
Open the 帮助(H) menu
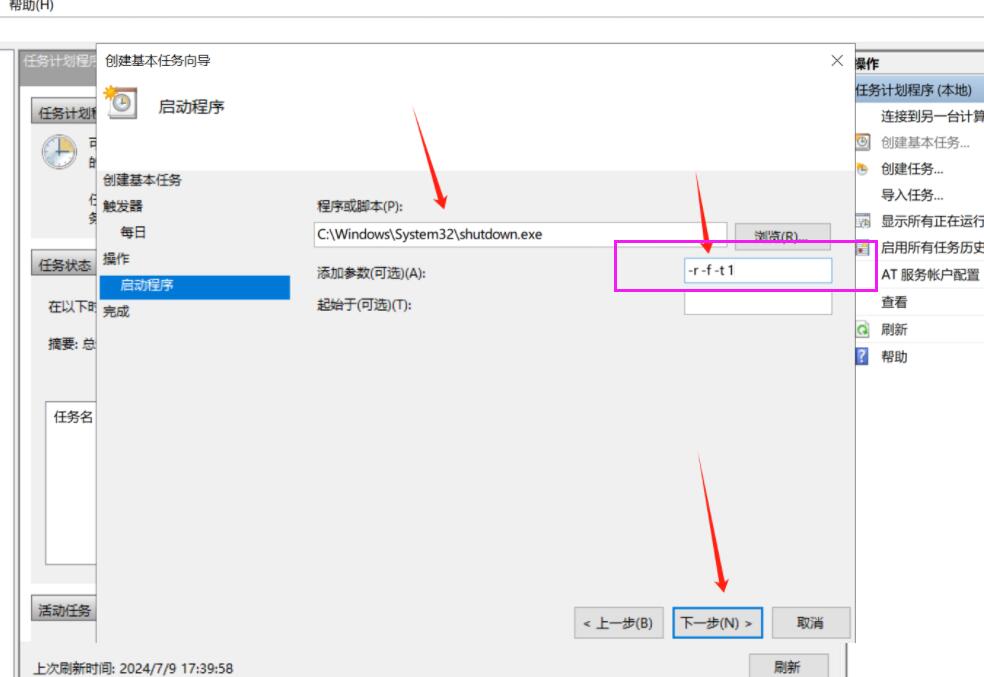click(31, 6)
